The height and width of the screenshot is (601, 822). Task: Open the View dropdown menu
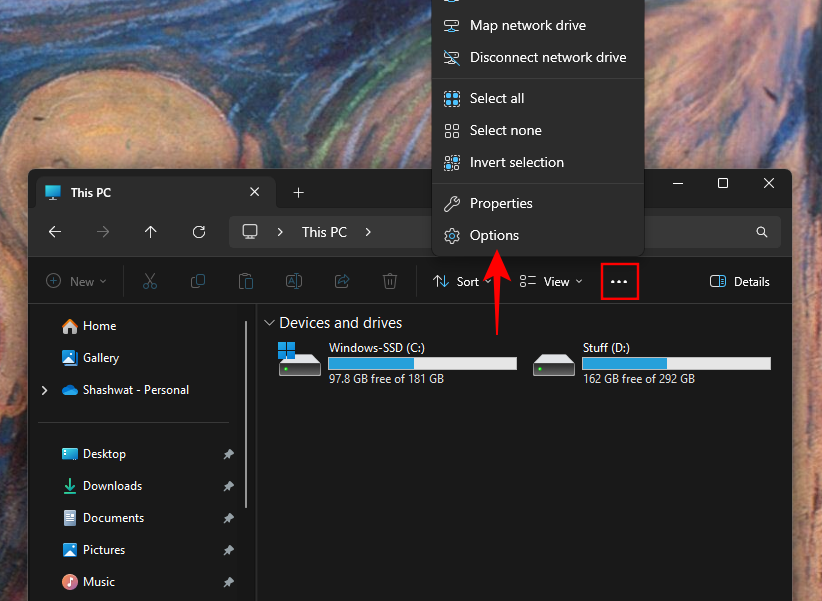[x=550, y=282]
